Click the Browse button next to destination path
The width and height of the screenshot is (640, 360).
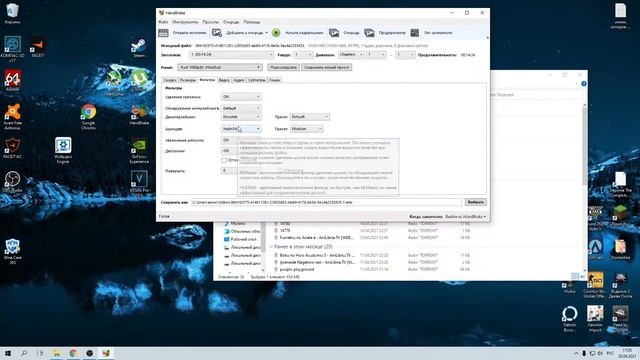pyautogui.click(x=476, y=202)
